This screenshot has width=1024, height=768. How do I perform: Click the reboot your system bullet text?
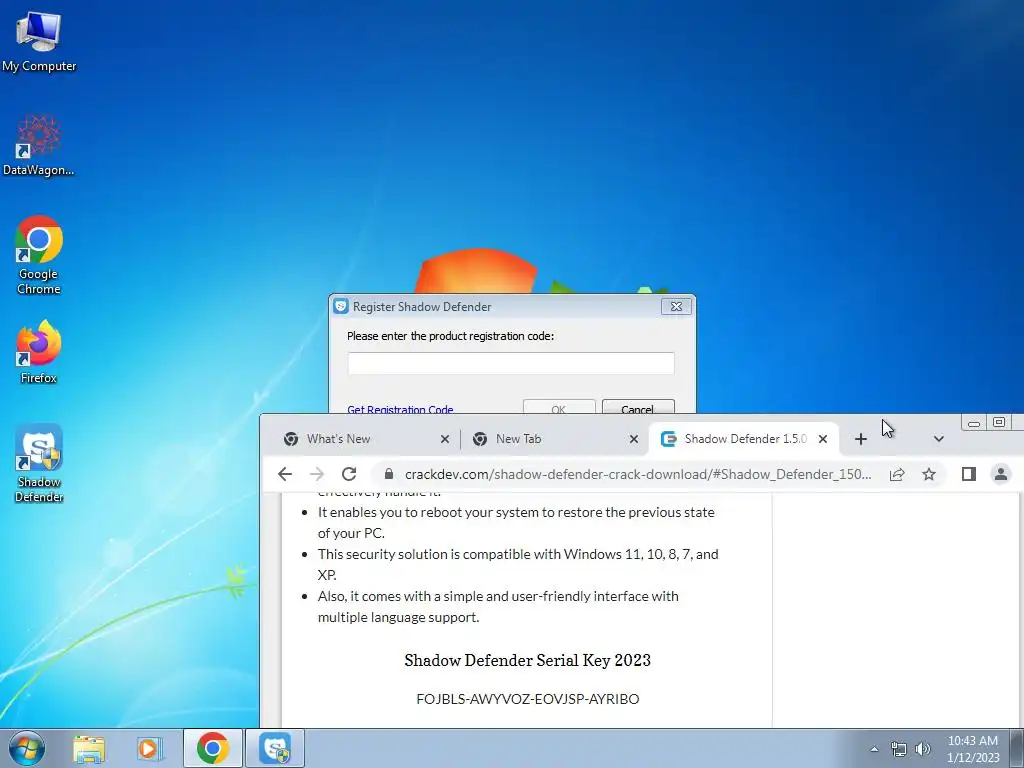[516, 522]
